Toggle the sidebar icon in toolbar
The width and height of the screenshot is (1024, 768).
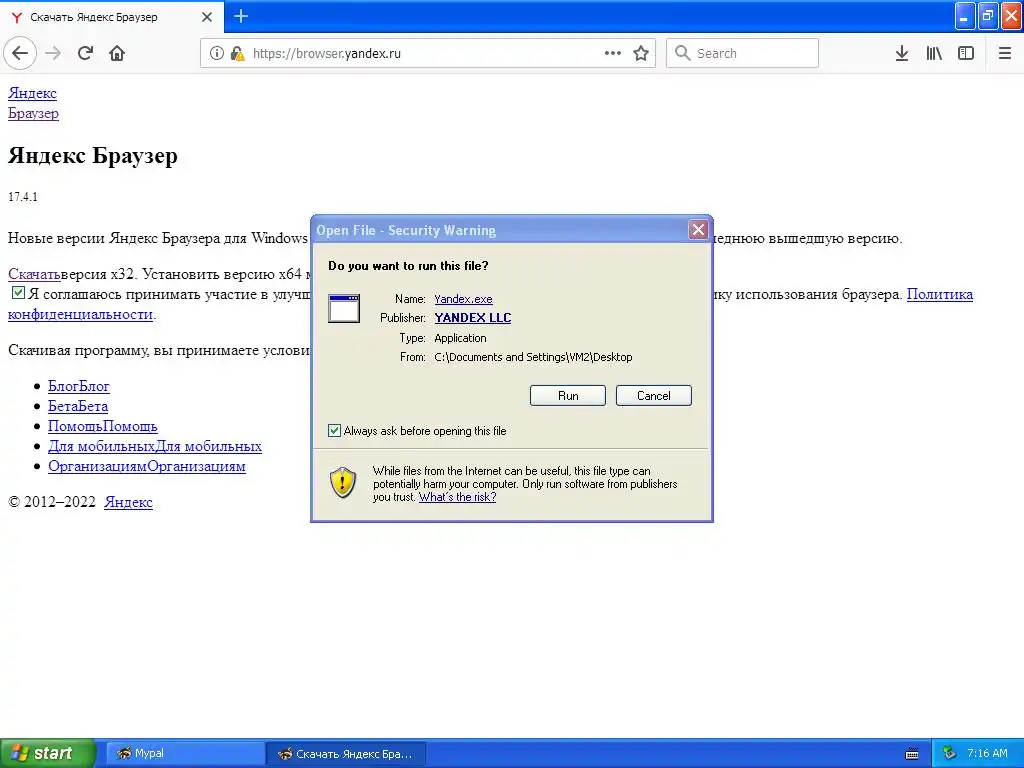click(966, 53)
